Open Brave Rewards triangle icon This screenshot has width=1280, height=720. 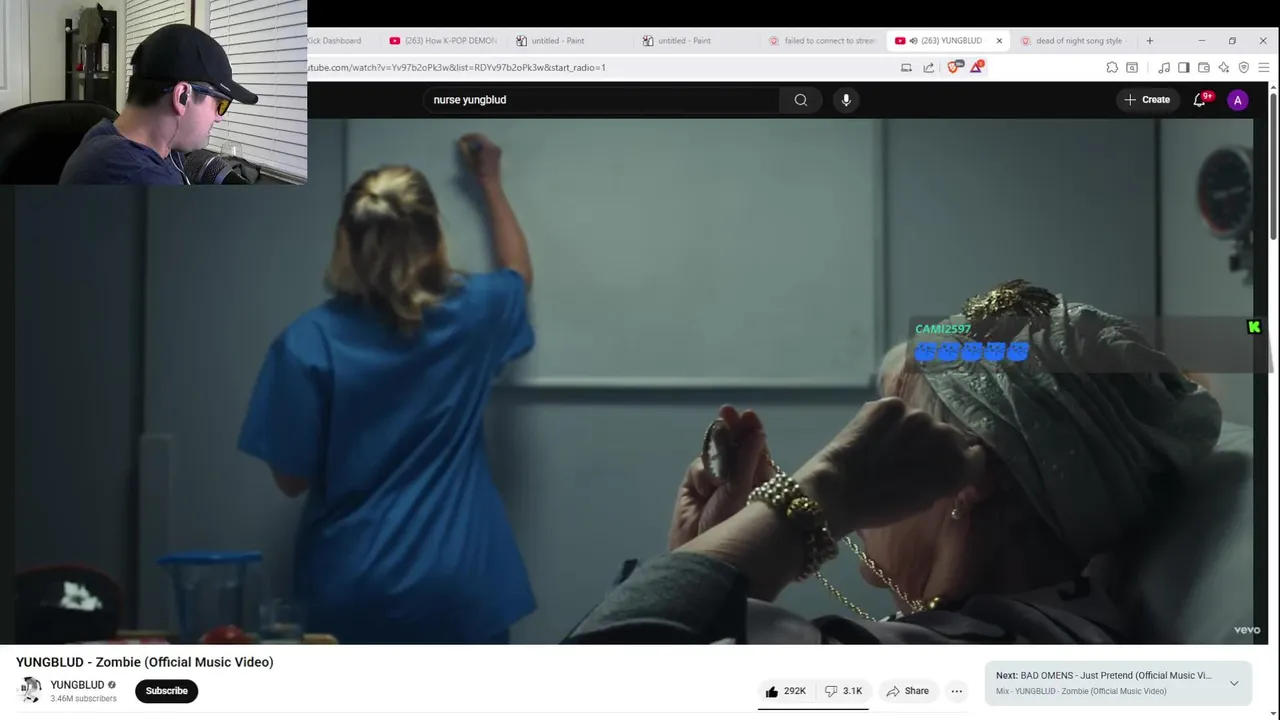[977, 67]
